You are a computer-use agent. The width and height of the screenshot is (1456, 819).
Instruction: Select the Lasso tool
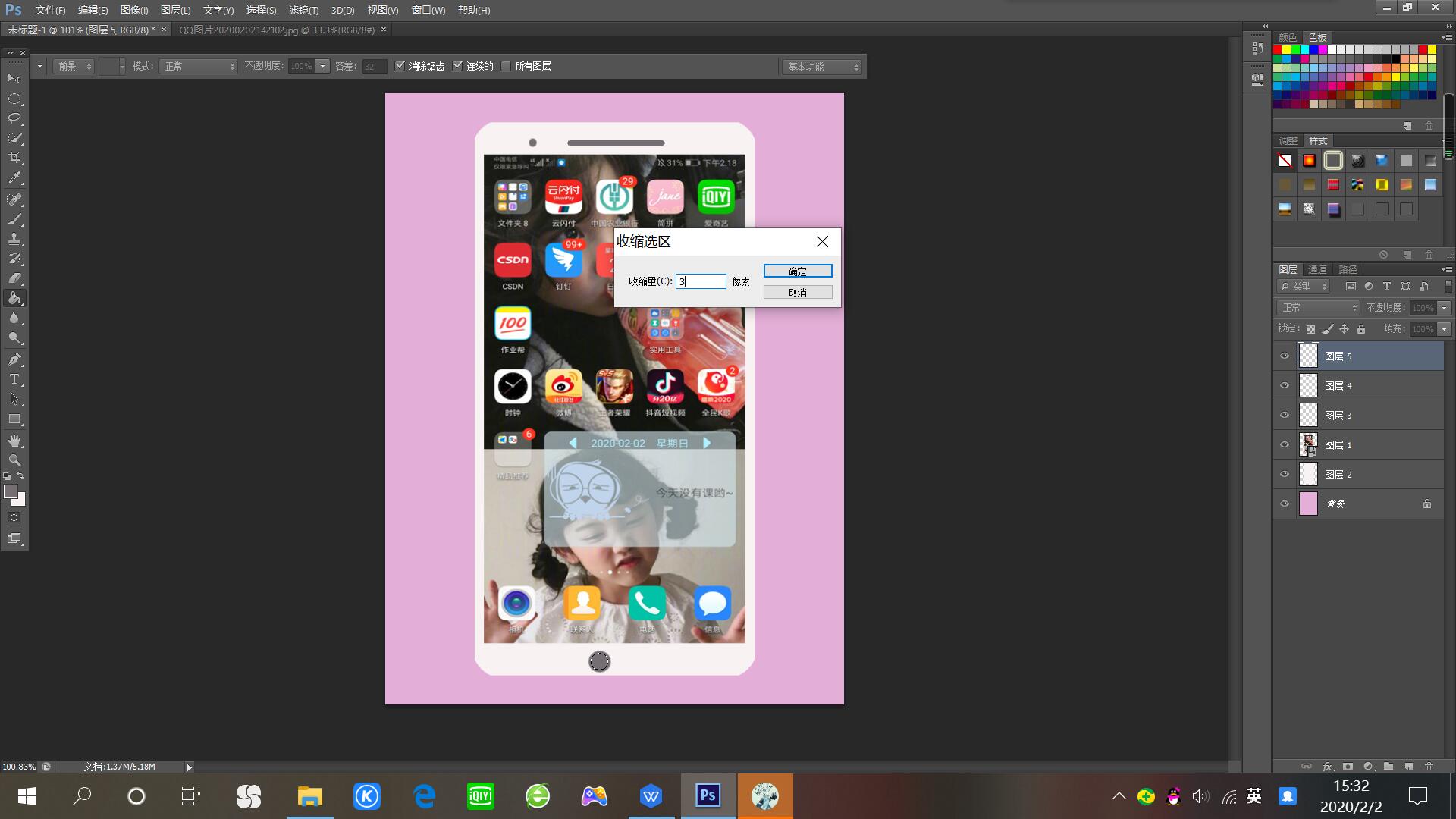click(x=14, y=118)
